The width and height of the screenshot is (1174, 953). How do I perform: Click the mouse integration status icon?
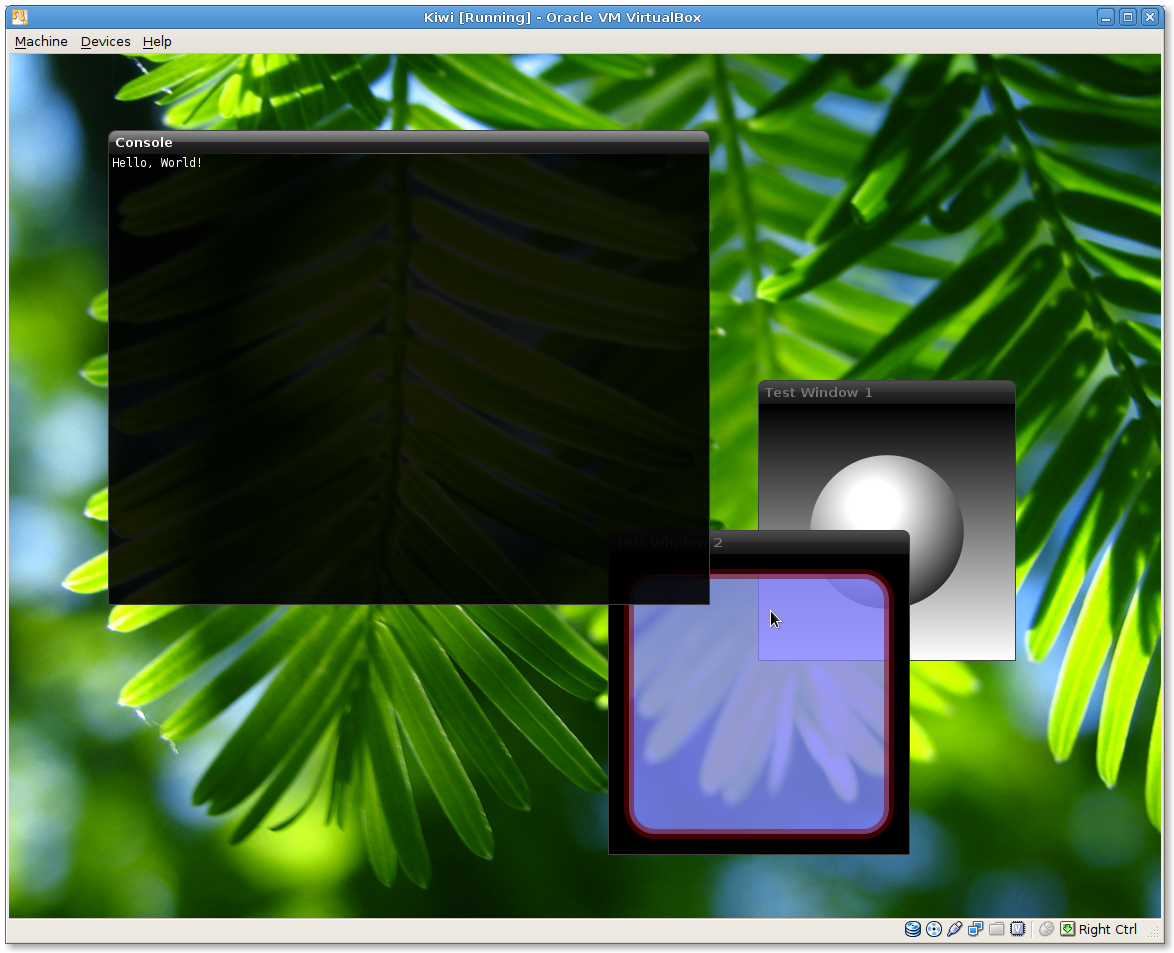pos(1047,929)
